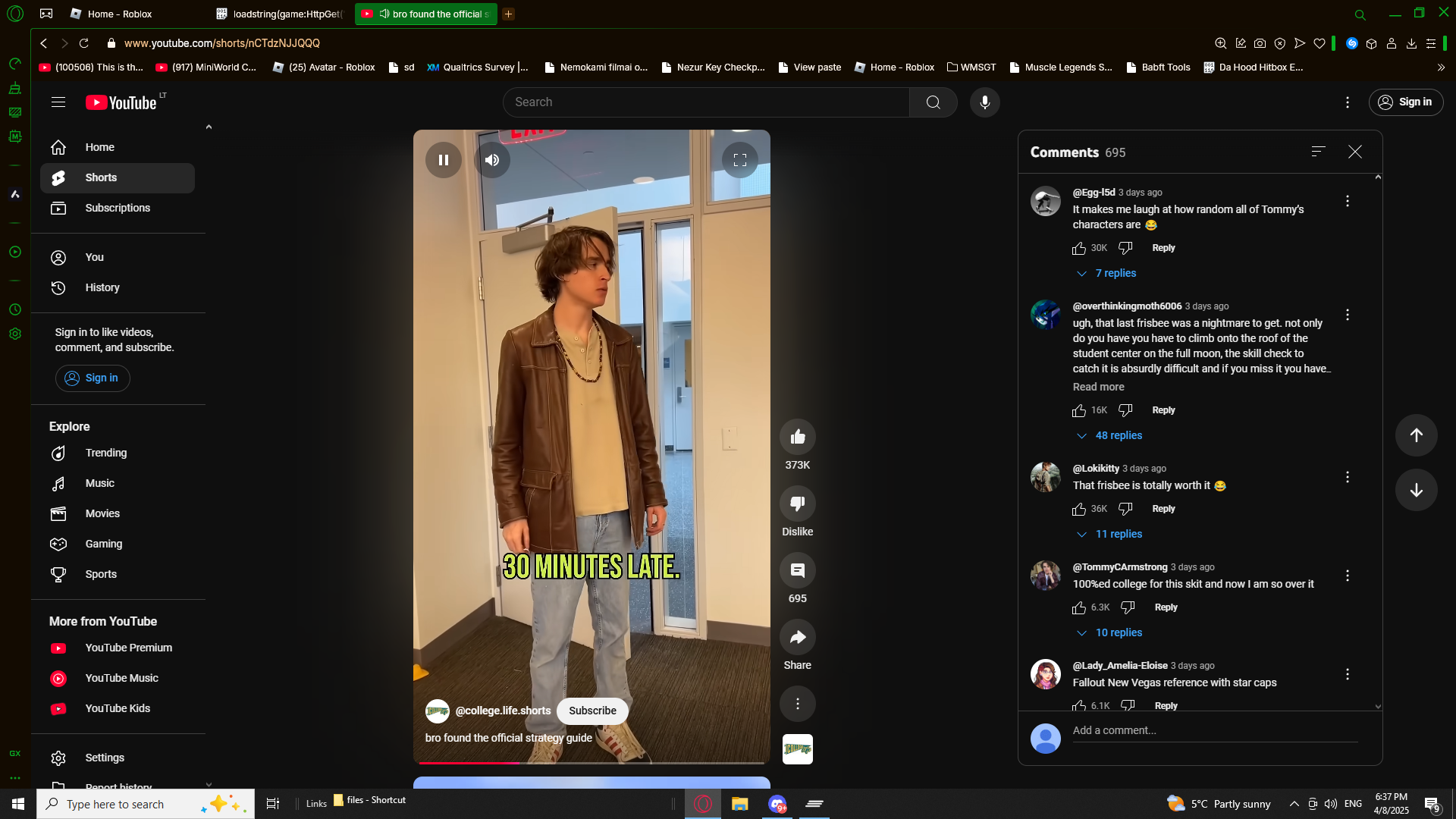The image size is (1456, 819).
Task: Click Read more on long comment
Action: tap(1098, 387)
